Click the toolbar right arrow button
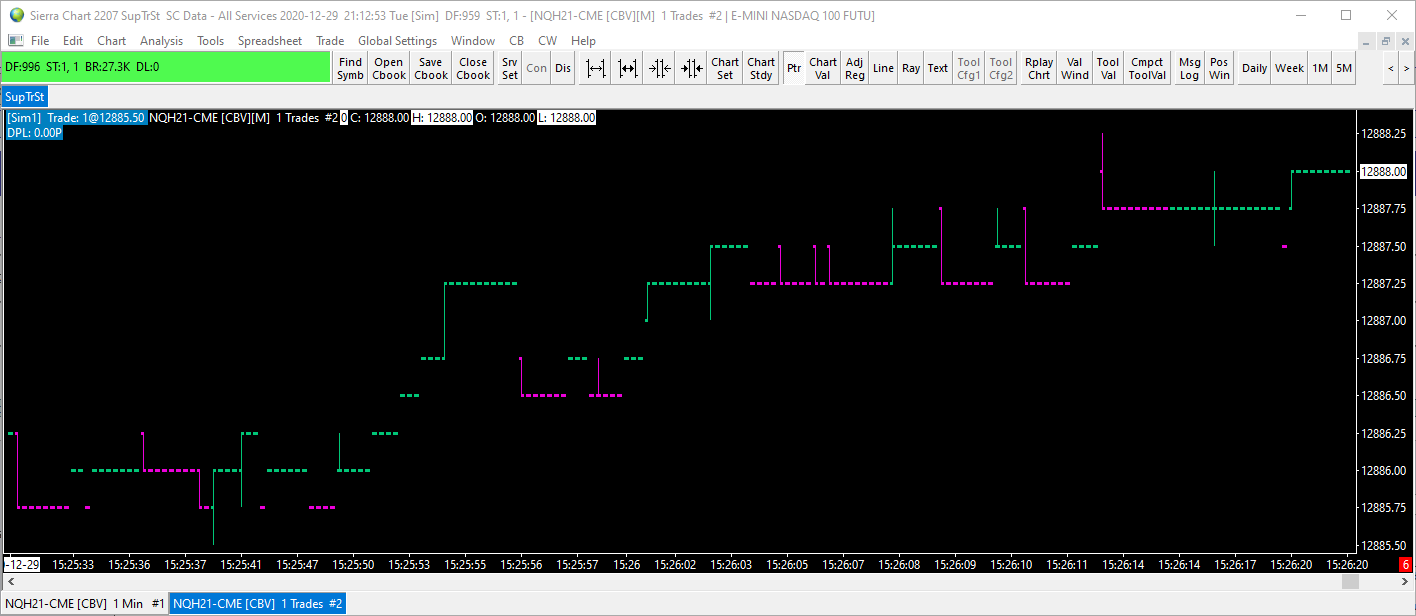Image resolution: width=1416 pixels, height=616 pixels. (x=1406, y=68)
